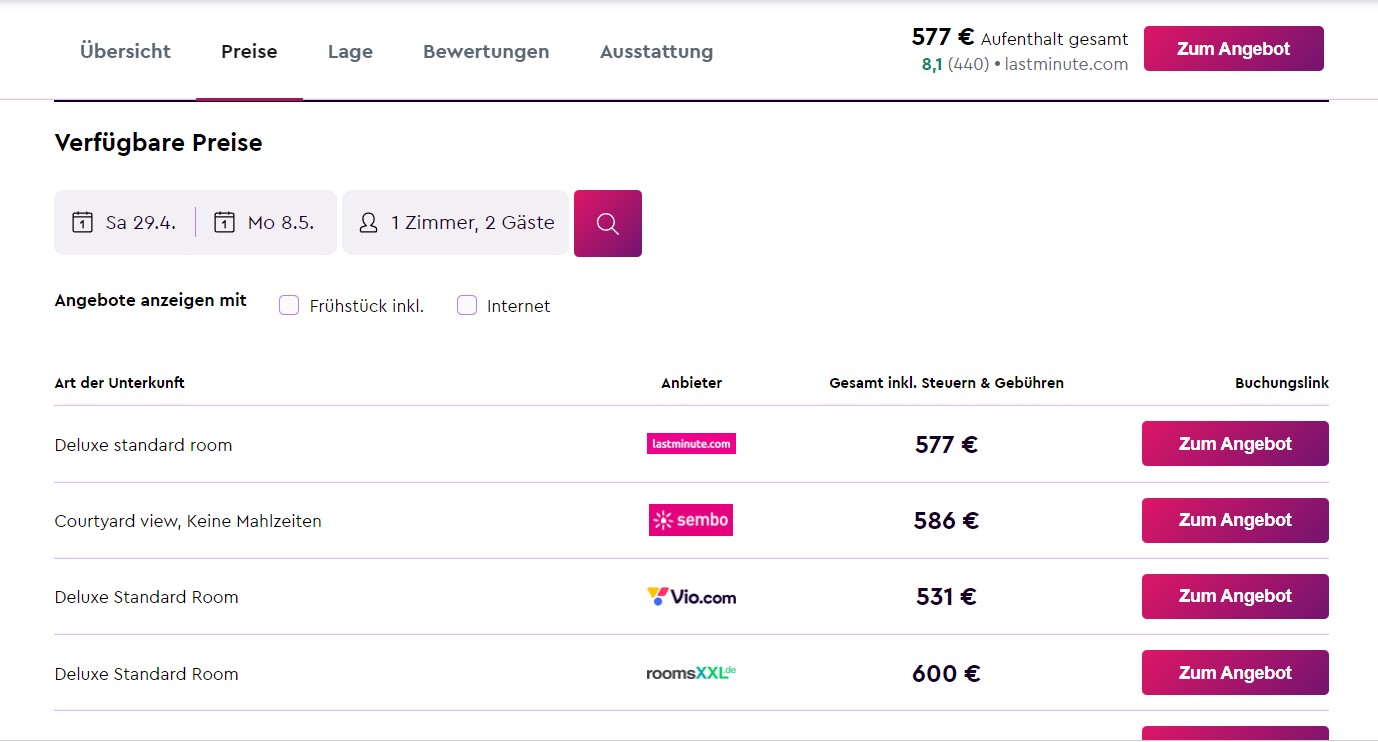The width and height of the screenshot is (1378, 742).
Task: Click the 600 € price
Action: pyautogui.click(x=946, y=673)
